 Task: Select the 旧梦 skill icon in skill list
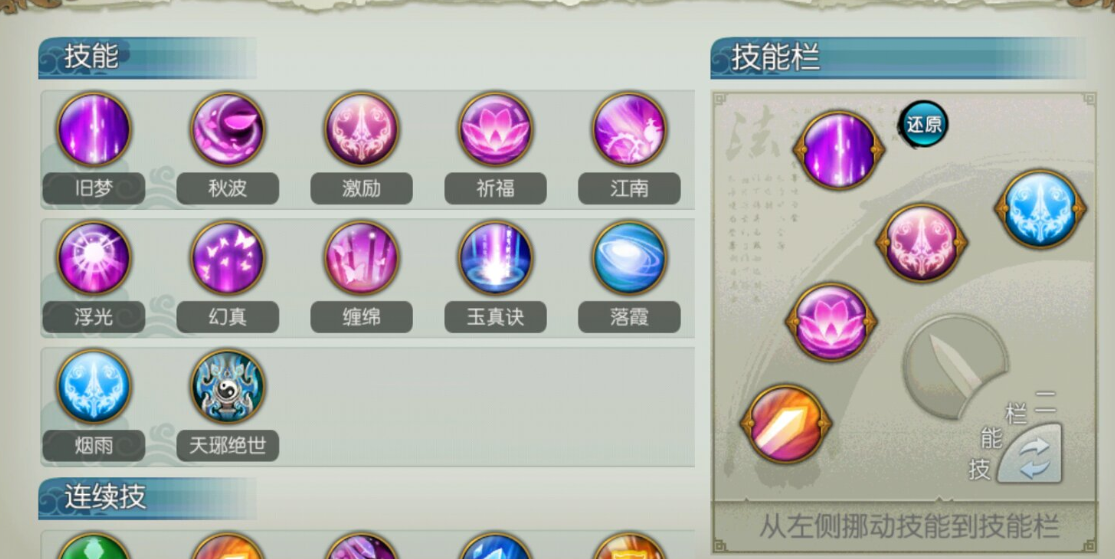94,129
